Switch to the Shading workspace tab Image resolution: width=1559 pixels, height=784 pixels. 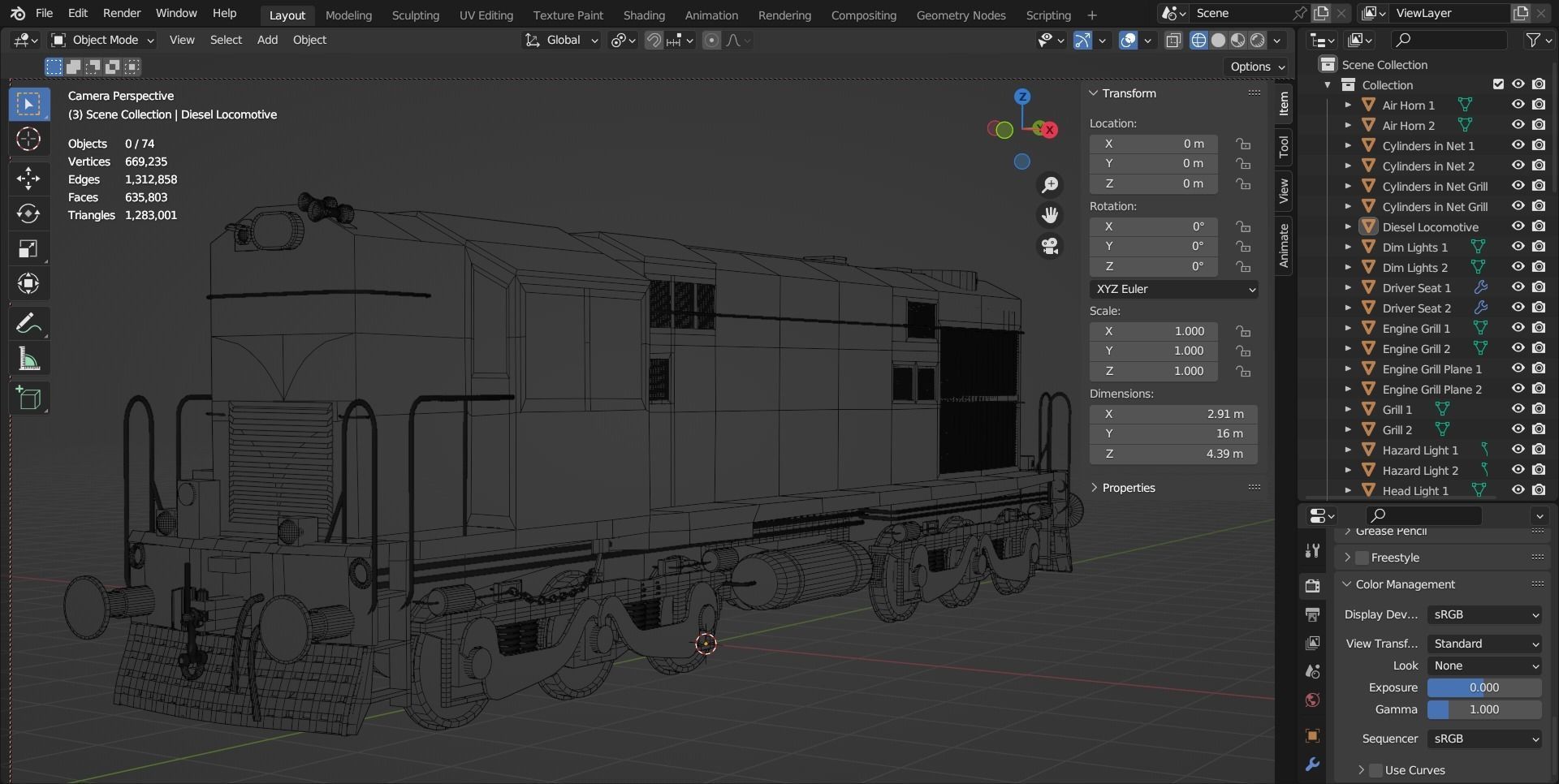coord(643,15)
